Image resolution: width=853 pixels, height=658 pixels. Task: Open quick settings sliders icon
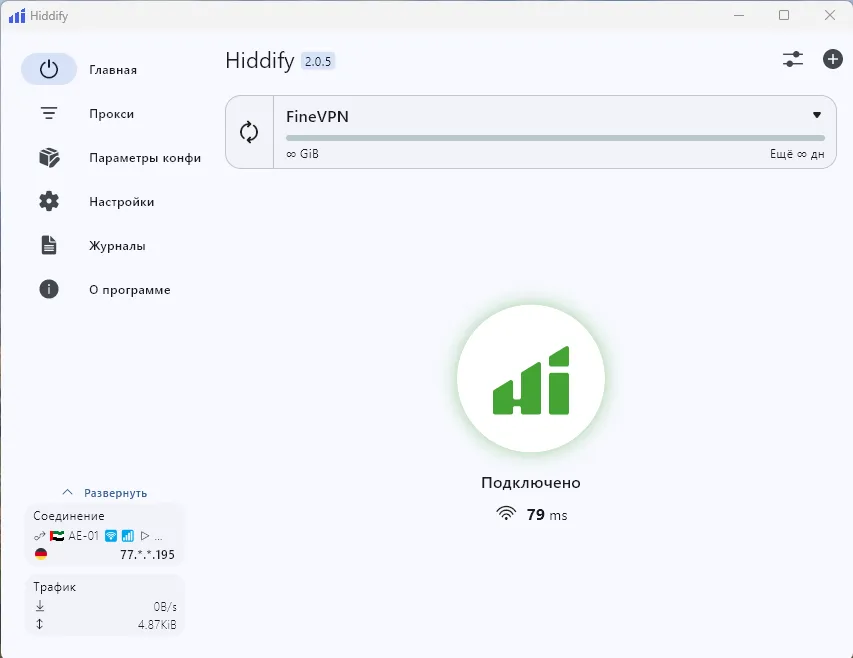click(792, 60)
